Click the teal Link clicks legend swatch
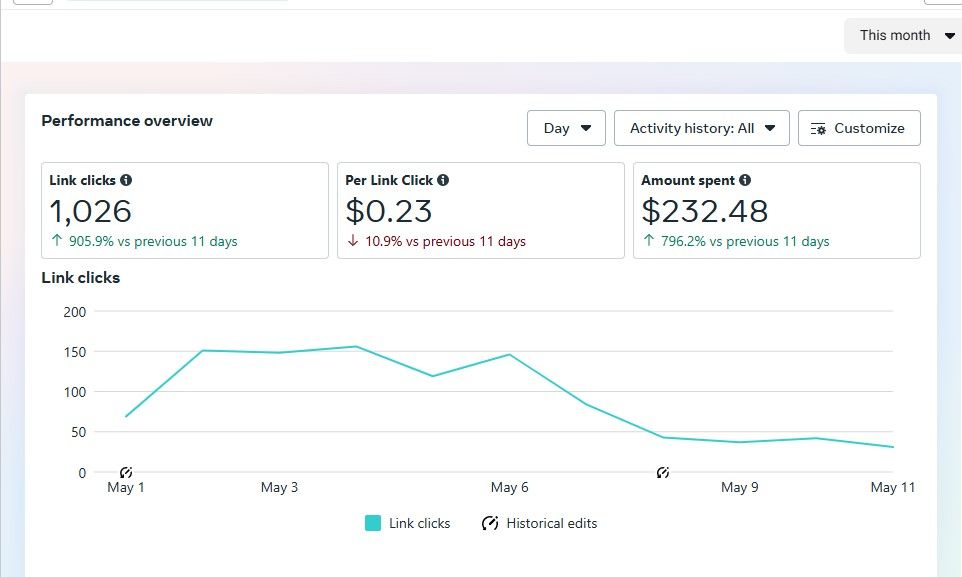 [373, 523]
